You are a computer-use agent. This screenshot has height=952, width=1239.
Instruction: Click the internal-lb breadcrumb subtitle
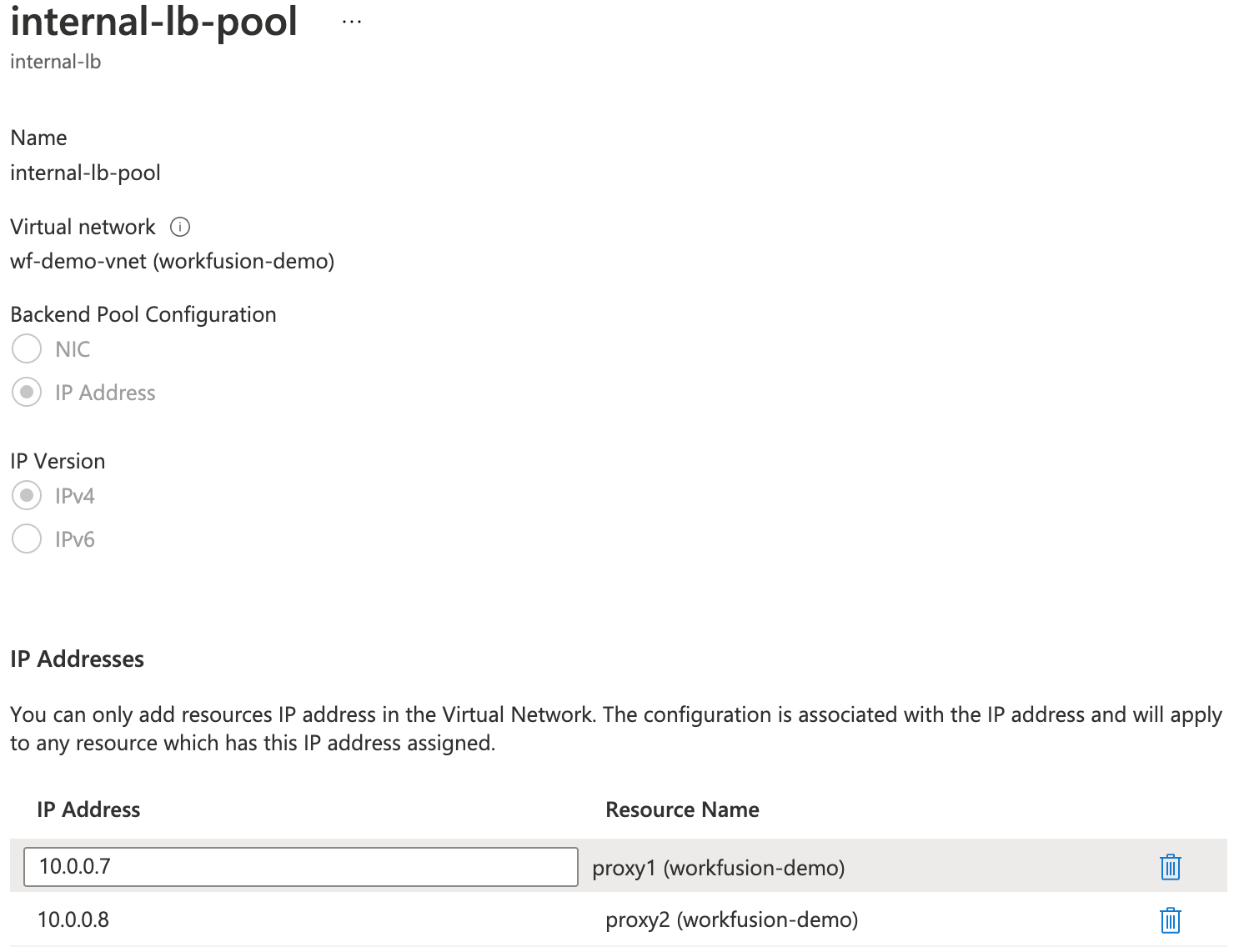[55, 62]
